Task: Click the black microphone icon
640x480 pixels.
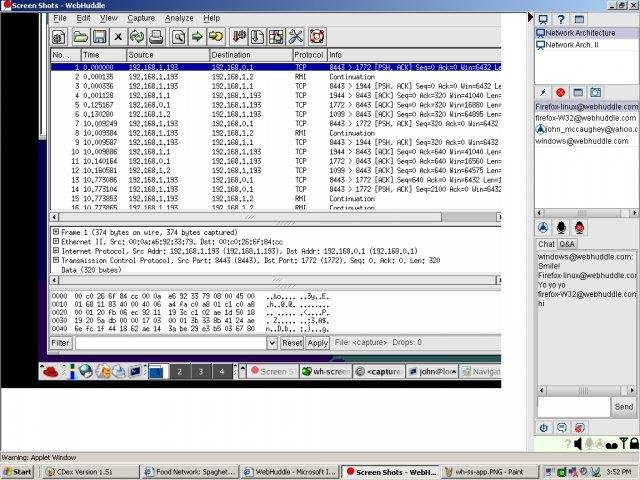Action: coord(561,228)
